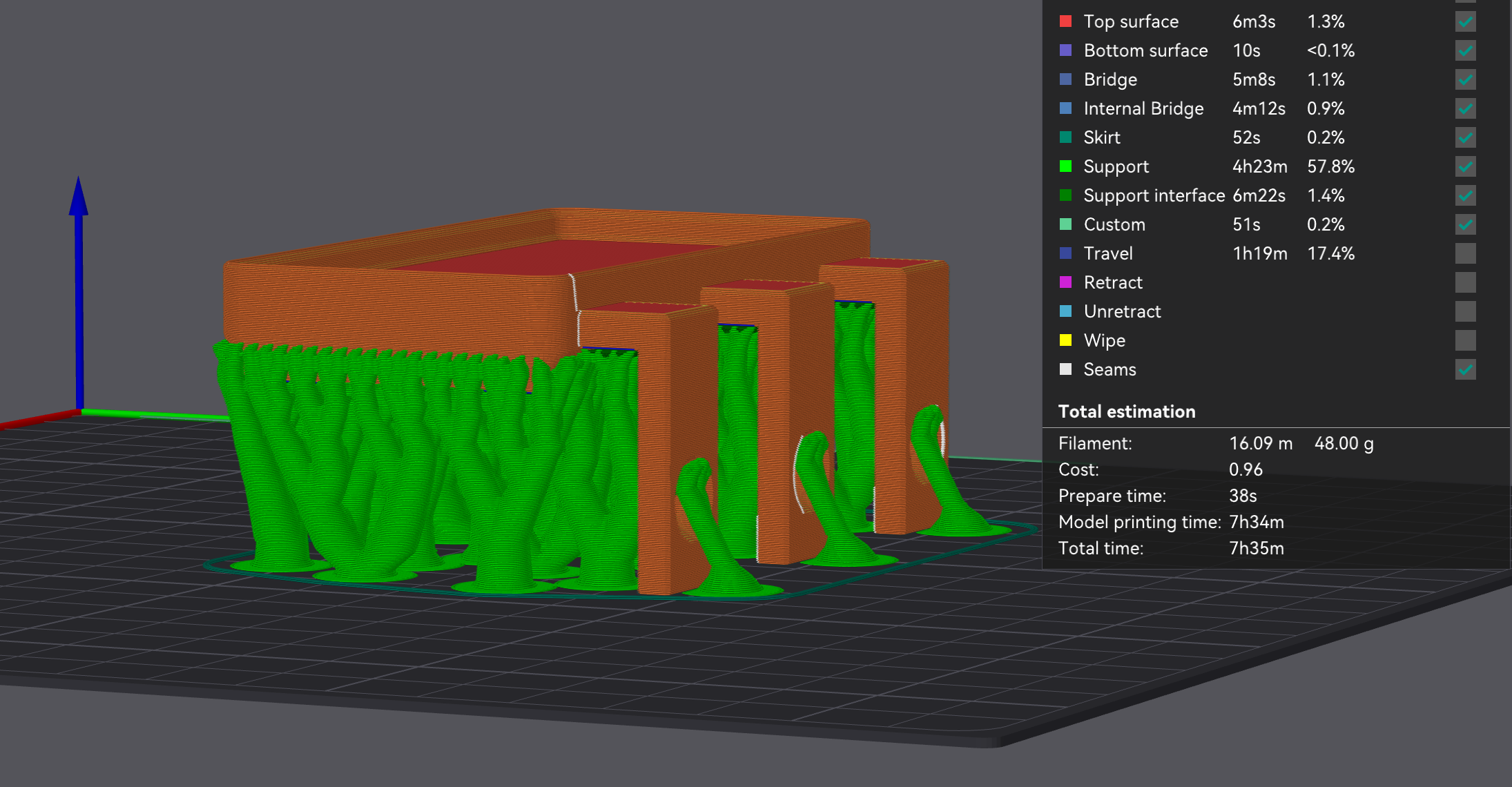Toggle the Bridge visibility checkbox
The width and height of the screenshot is (1512, 787).
tap(1465, 80)
